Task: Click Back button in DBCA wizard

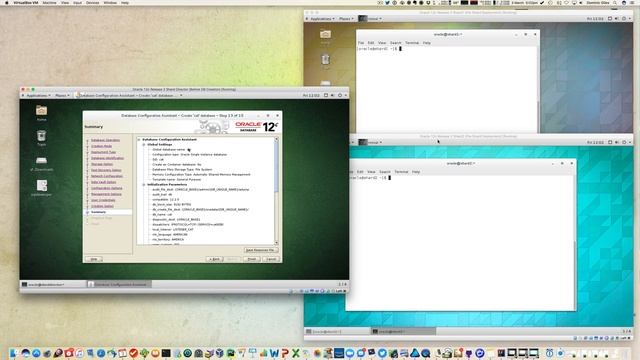Action: point(215,259)
